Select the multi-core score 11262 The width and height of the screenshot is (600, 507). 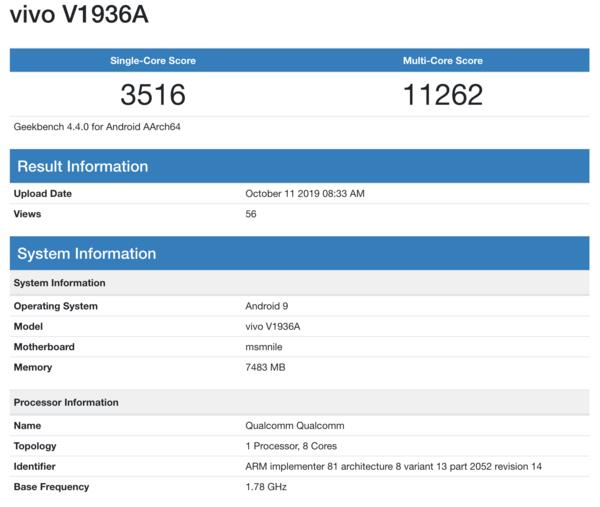tap(442, 95)
